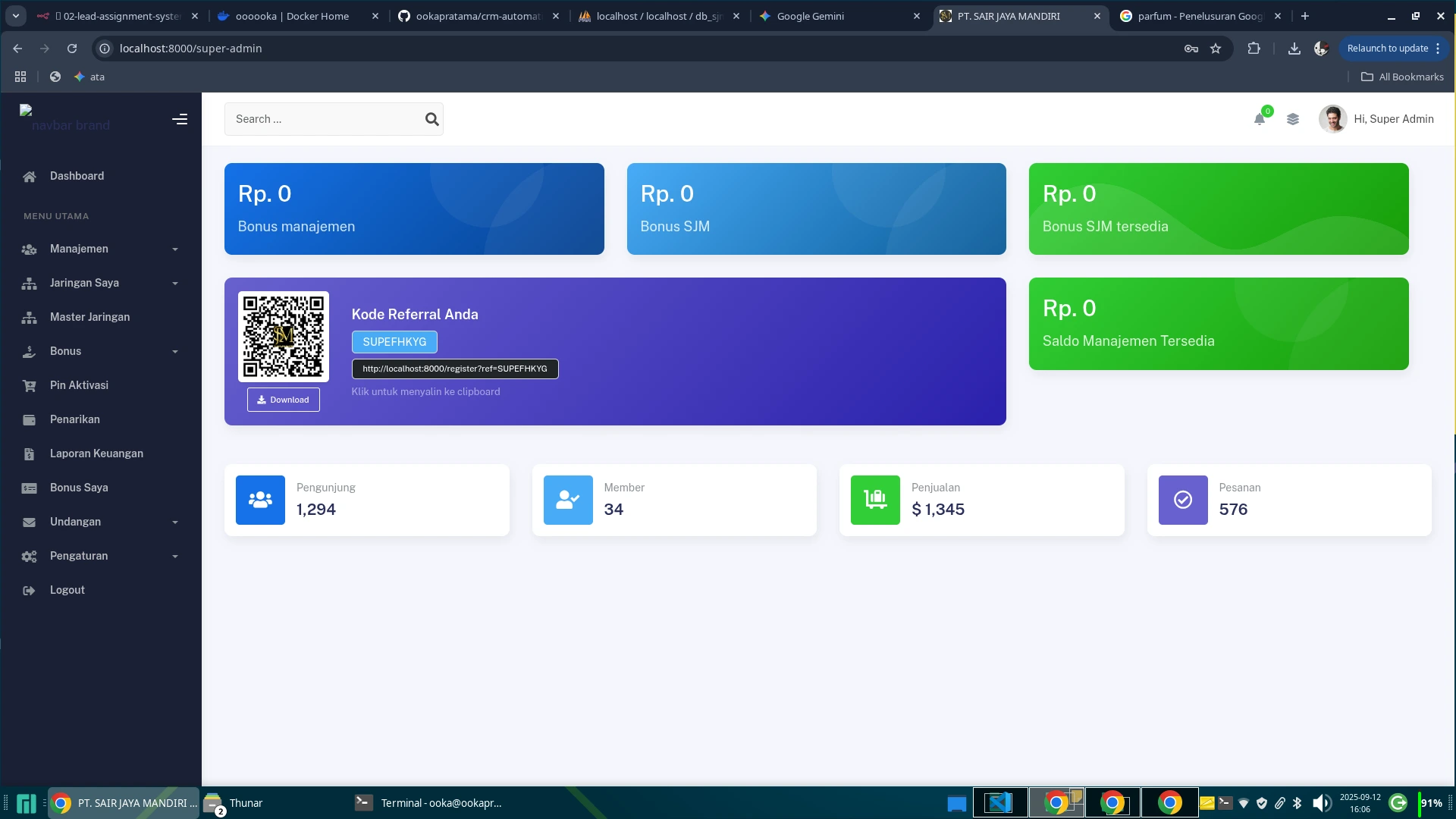Click the Search input field
Image resolution: width=1456 pixels, height=819 pixels.
325,119
